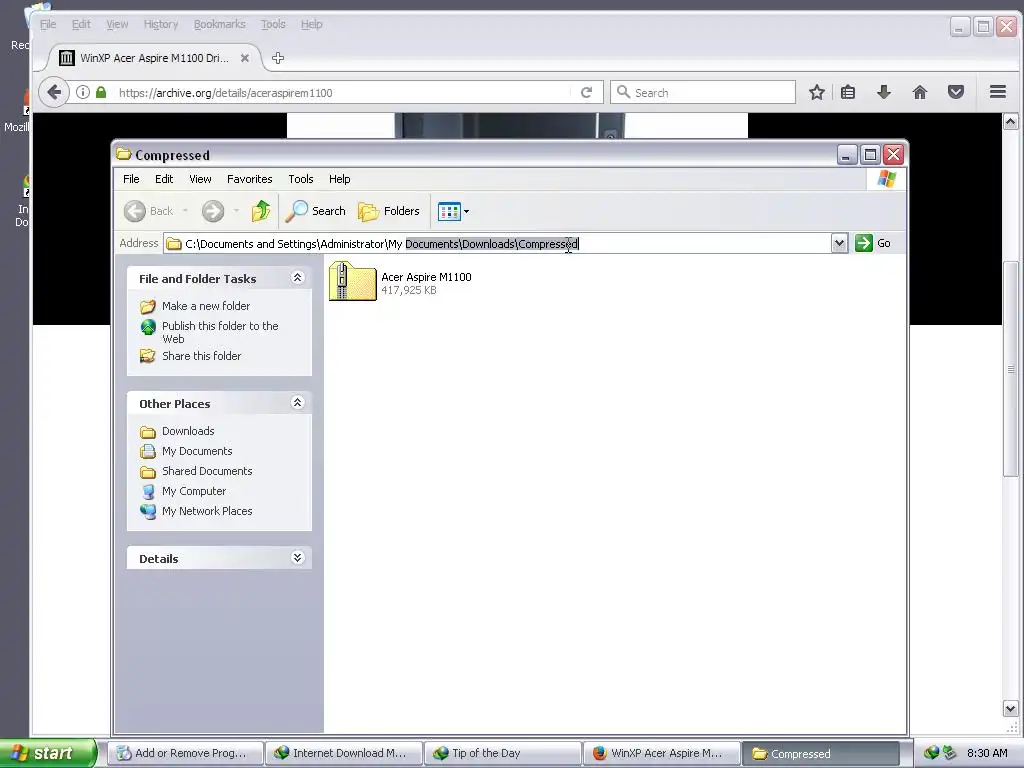
Task: Open Explorer's Tools menu
Action: click(301, 179)
